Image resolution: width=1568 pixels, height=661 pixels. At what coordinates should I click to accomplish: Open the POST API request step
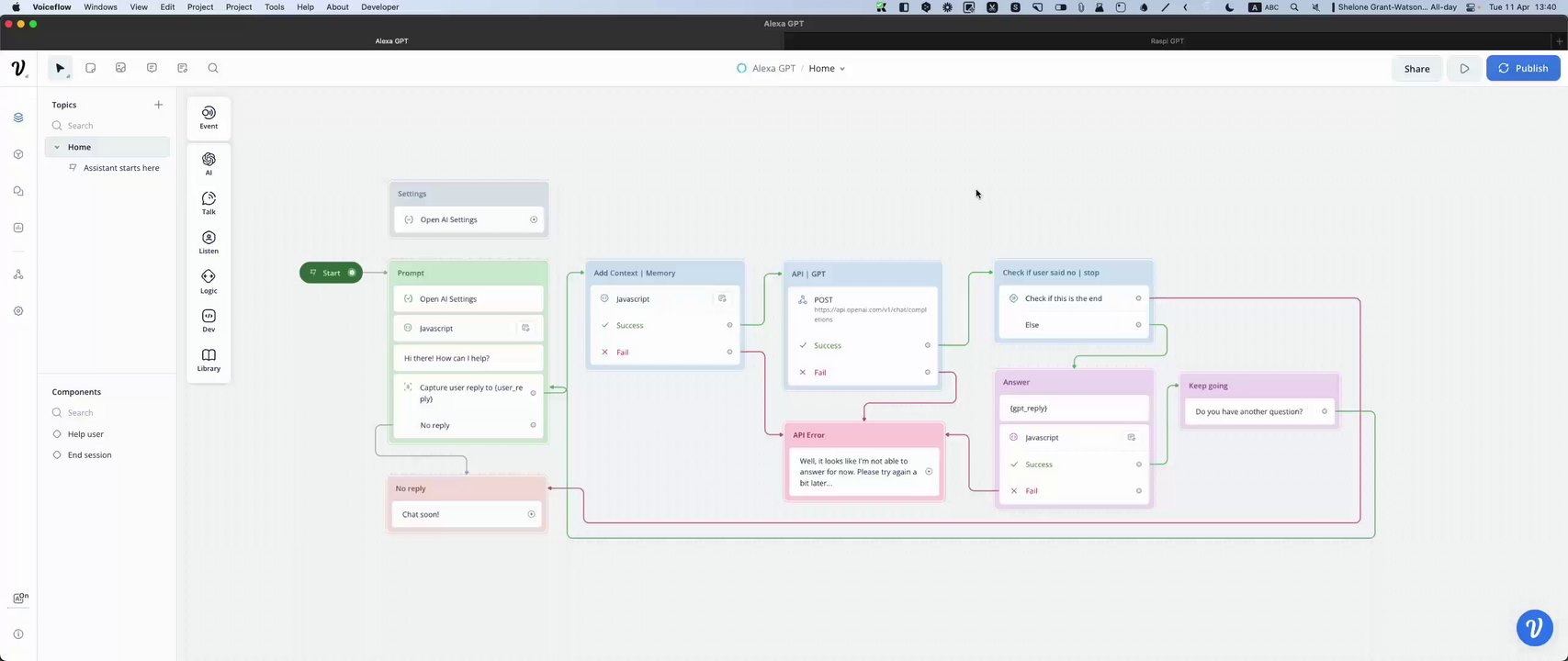tap(863, 310)
